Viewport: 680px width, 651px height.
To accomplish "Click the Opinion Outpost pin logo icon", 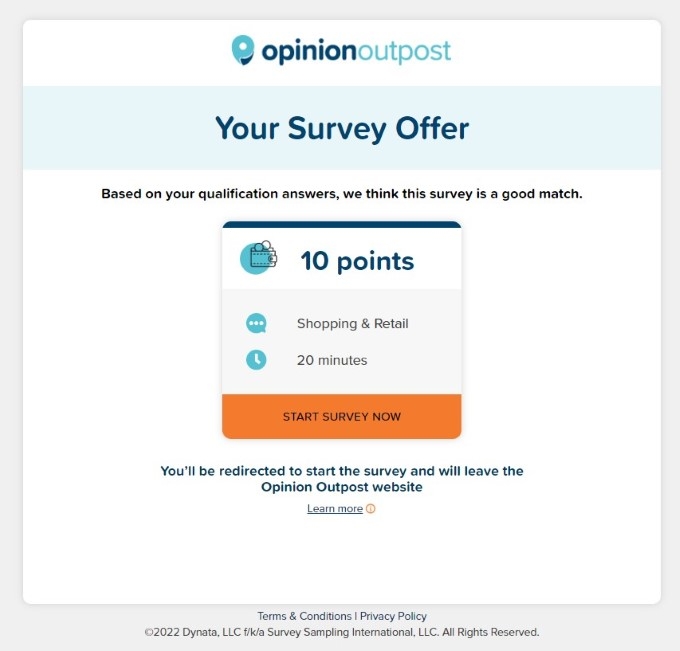I will click(x=243, y=50).
